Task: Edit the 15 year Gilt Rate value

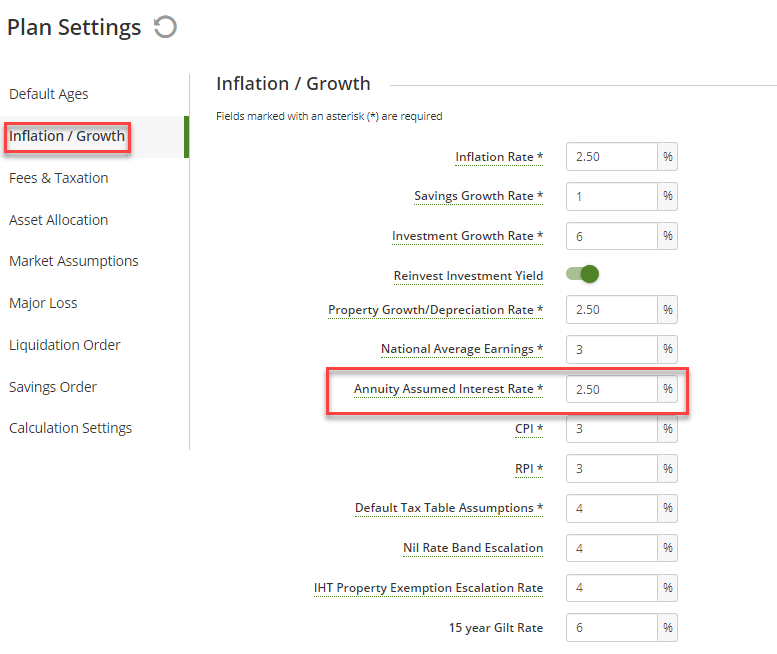Action: tap(611, 628)
